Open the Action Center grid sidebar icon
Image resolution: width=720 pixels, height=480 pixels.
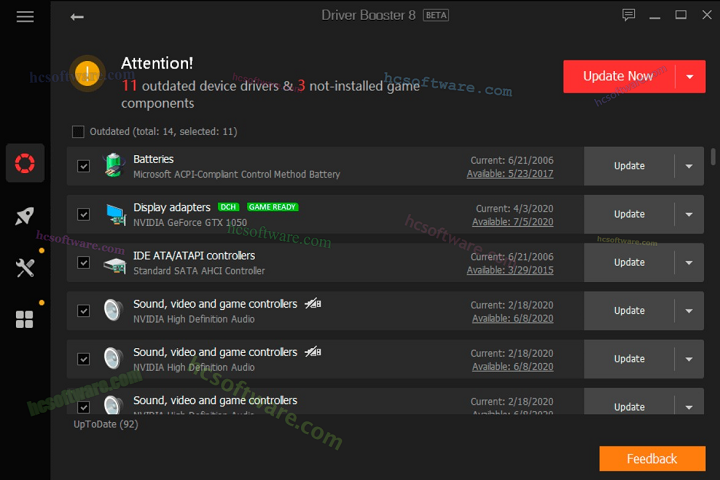24,319
